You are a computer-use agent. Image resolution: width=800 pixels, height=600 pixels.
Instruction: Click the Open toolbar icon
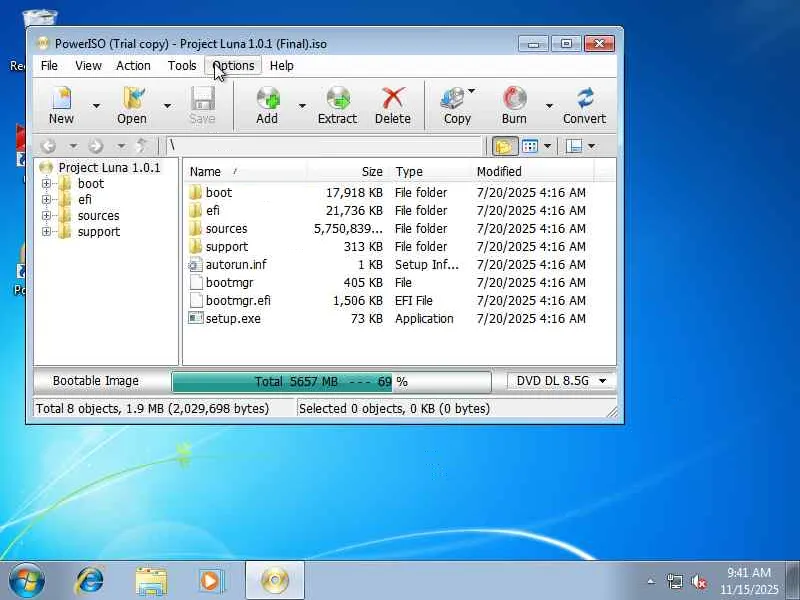click(x=133, y=98)
